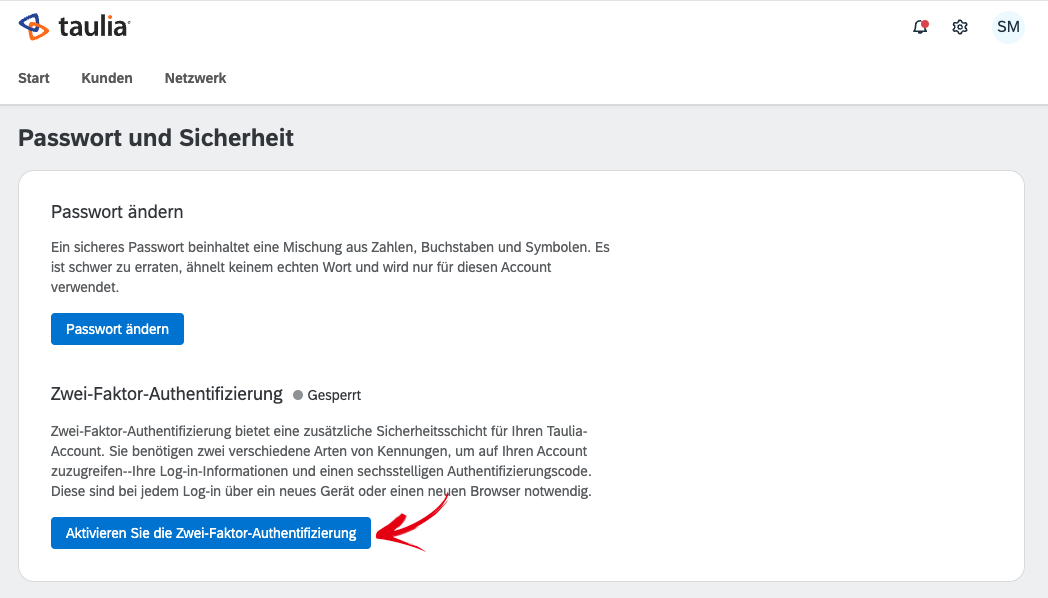Image resolution: width=1048 pixels, height=598 pixels.
Task: Click the Taulia knot logo icon
Action: click(34, 27)
